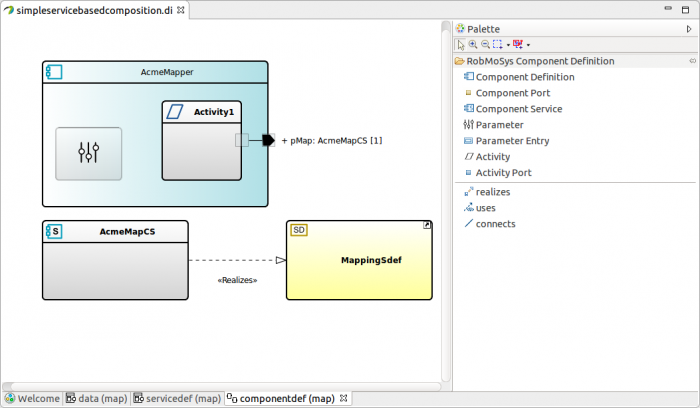Close the simpleservicebasedcomposition.di editor tab
This screenshot has width=700, height=408.
coord(180,10)
